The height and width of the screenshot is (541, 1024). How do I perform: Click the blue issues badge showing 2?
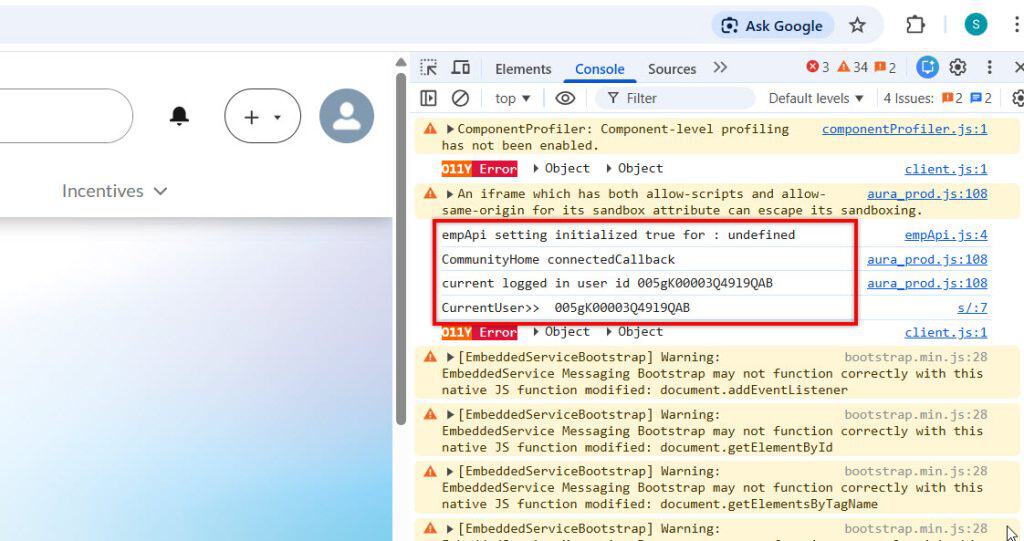tap(981, 98)
